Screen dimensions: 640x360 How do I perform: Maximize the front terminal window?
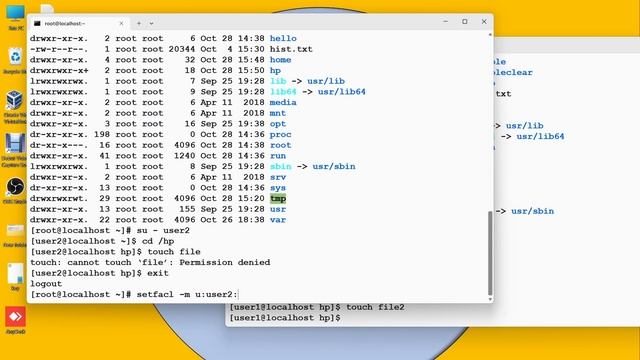pyautogui.click(x=464, y=21)
